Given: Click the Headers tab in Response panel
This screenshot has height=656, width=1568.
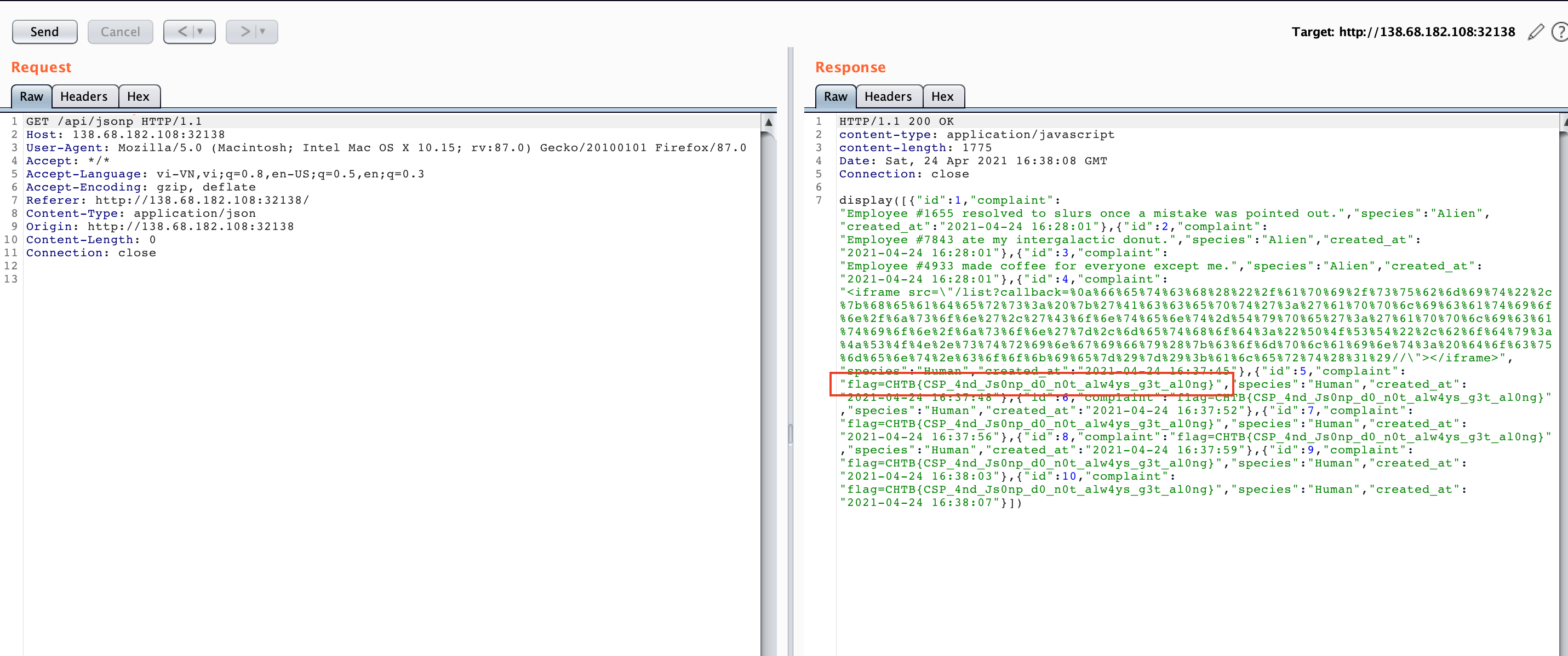Looking at the screenshot, I should point(887,96).
